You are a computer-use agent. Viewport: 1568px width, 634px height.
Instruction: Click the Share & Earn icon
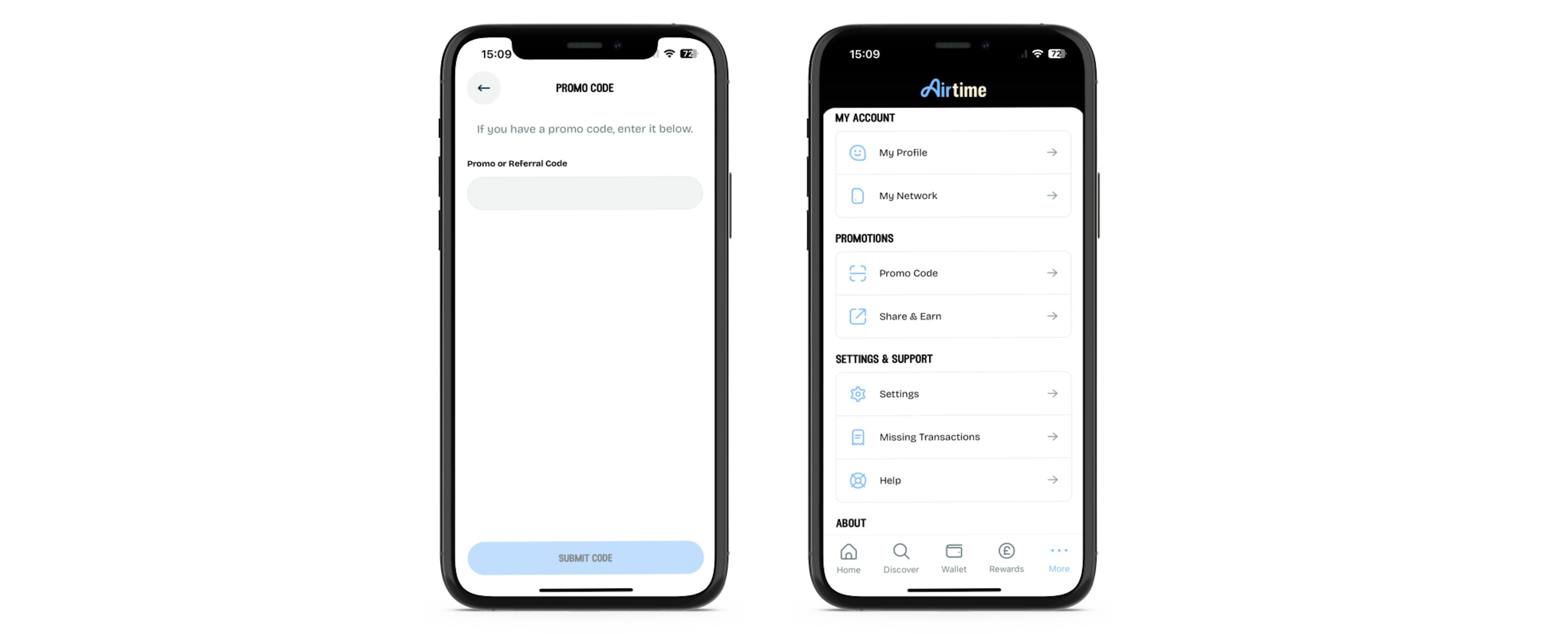point(858,316)
